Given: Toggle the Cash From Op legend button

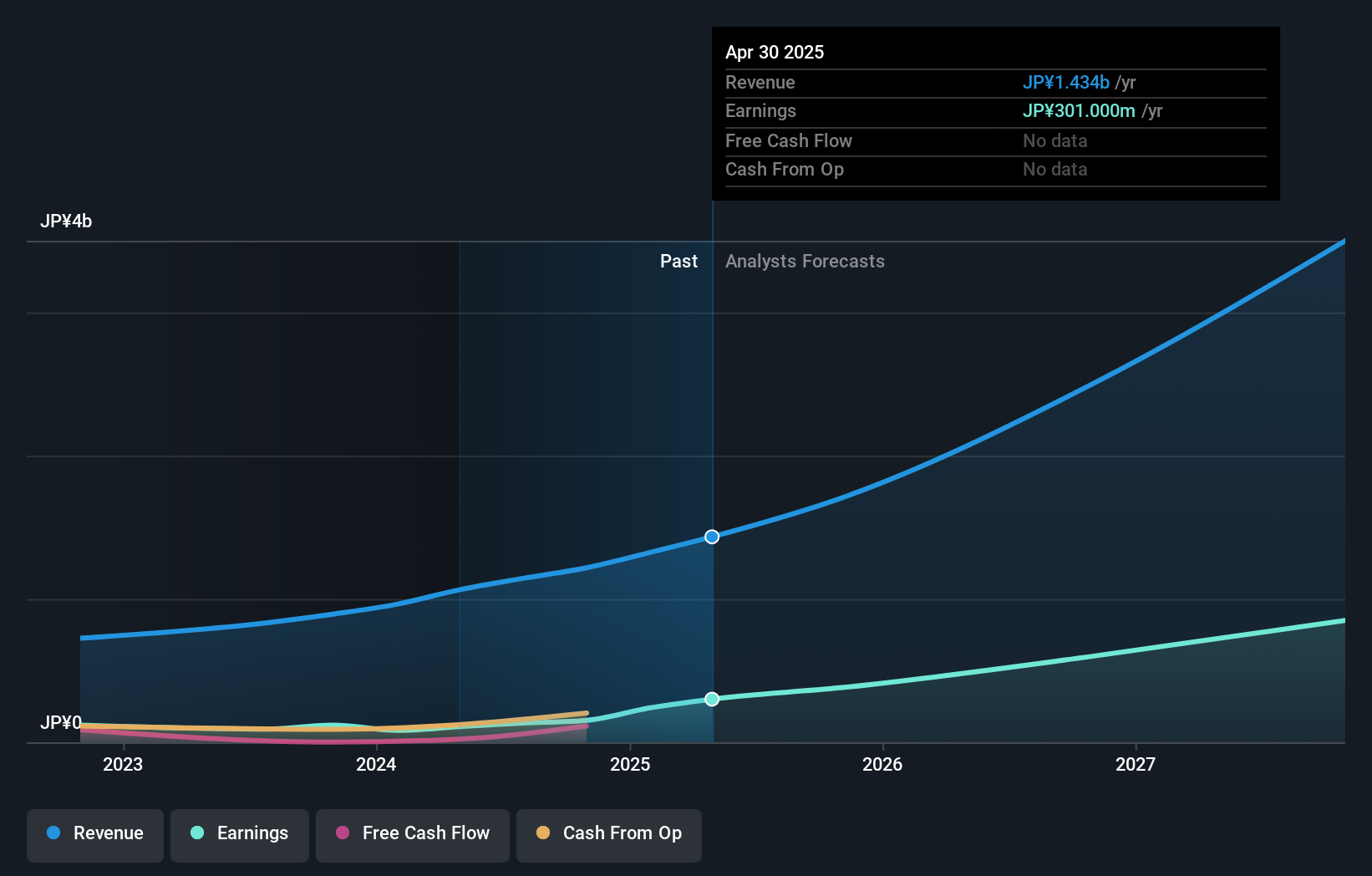Looking at the screenshot, I should (609, 834).
